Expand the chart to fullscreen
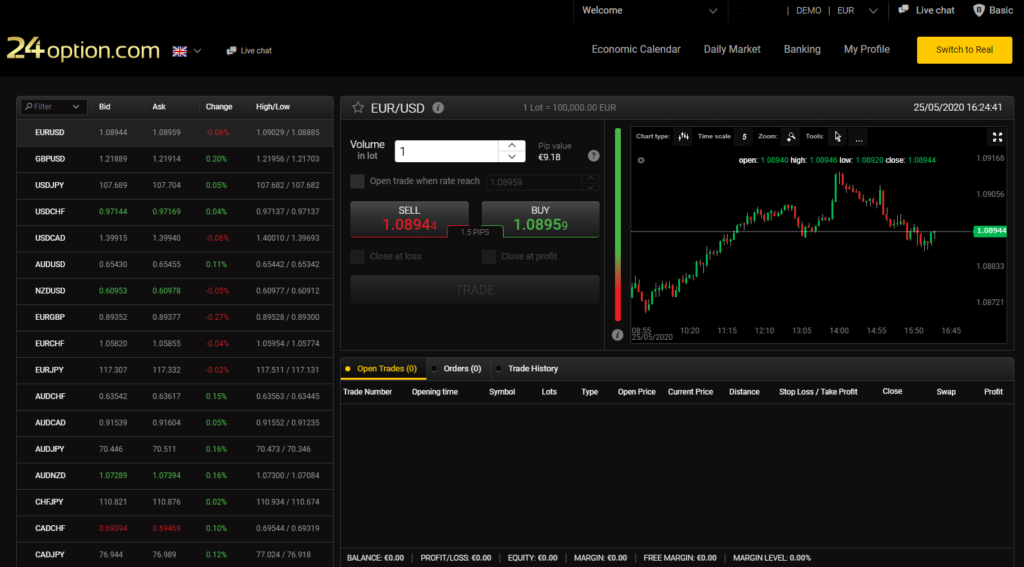 pyautogui.click(x=997, y=137)
